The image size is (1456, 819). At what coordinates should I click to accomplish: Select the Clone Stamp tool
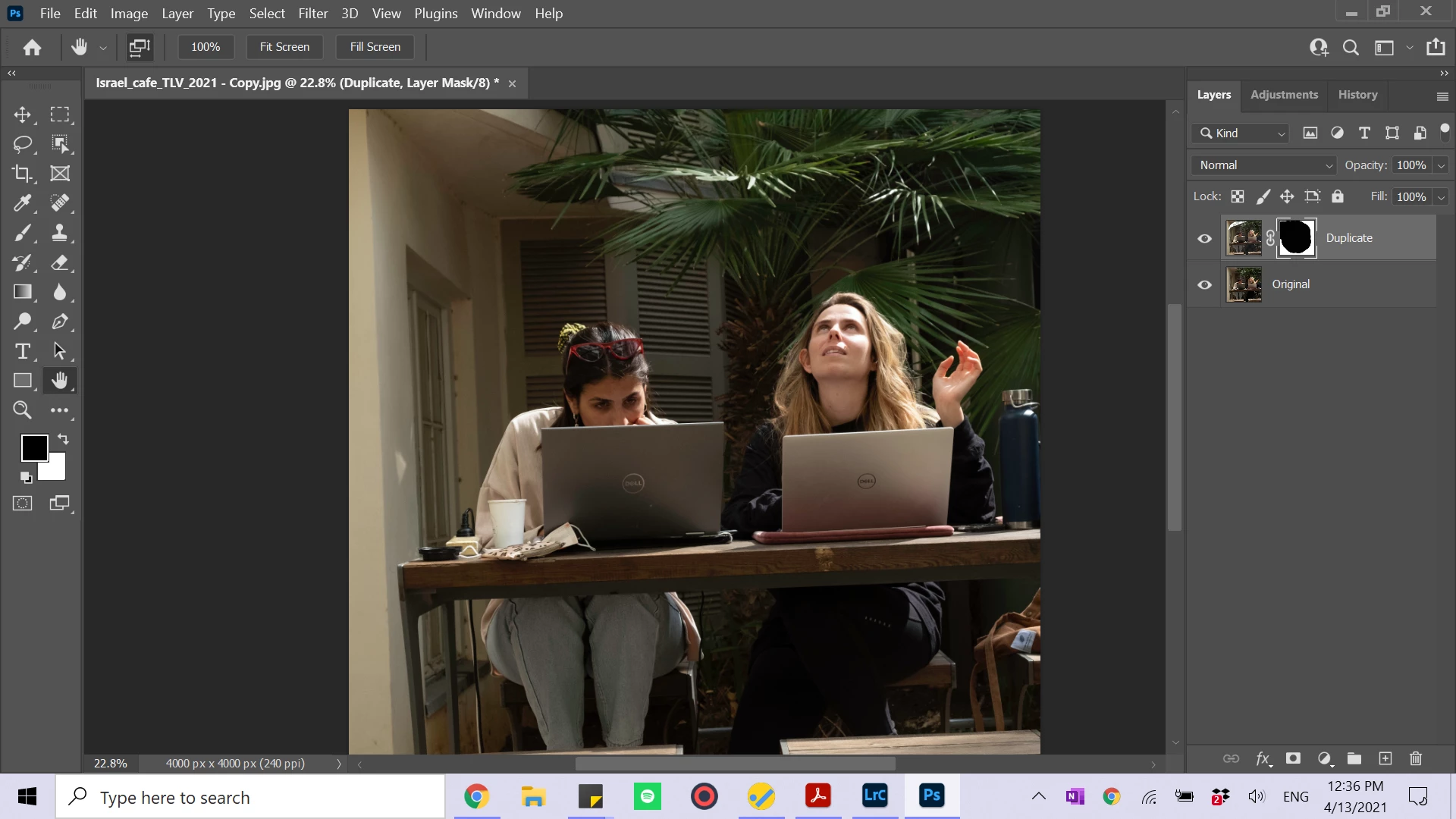[x=59, y=233]
